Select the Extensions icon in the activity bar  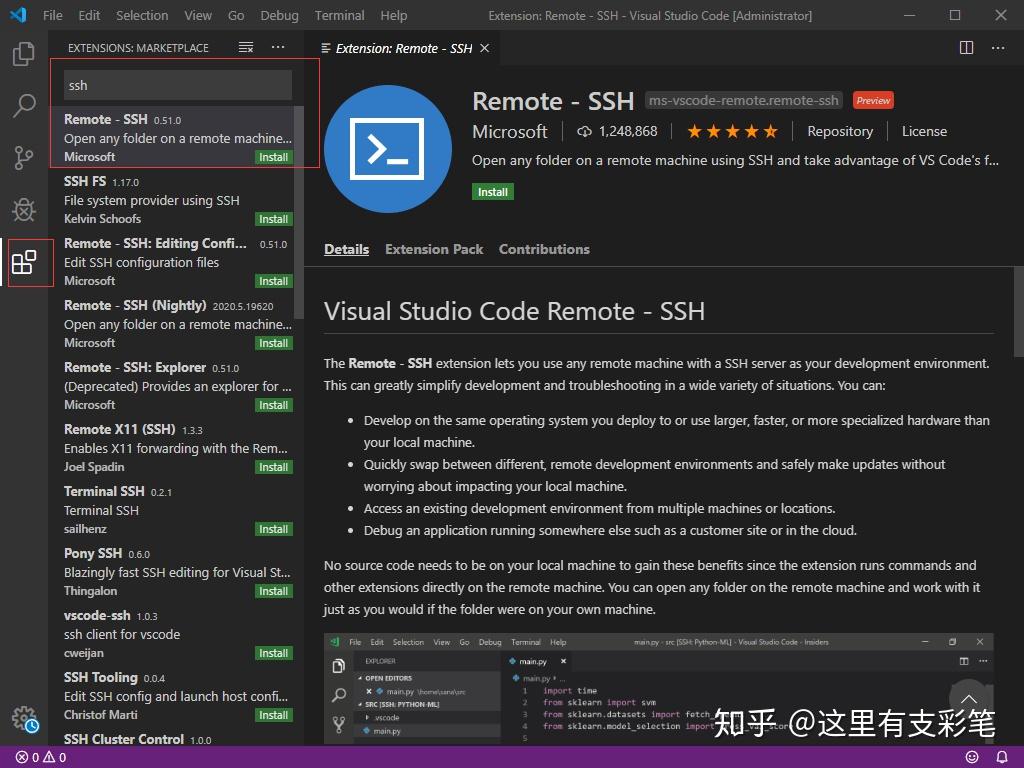[22, 263]
